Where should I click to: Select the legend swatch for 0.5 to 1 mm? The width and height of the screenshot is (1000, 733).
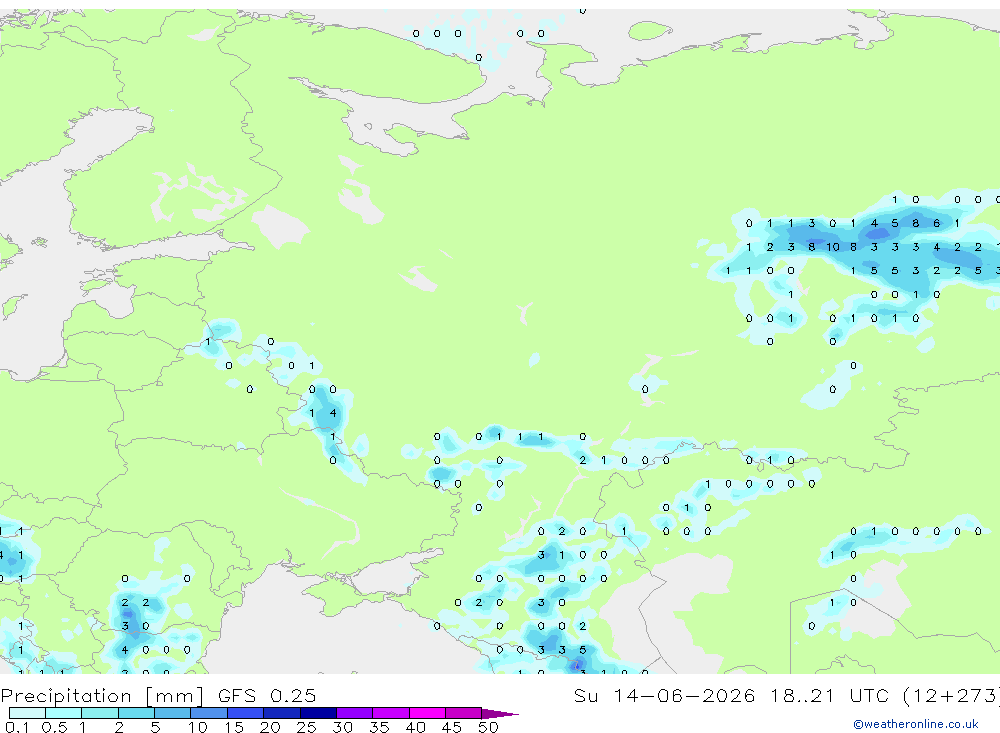64,713
